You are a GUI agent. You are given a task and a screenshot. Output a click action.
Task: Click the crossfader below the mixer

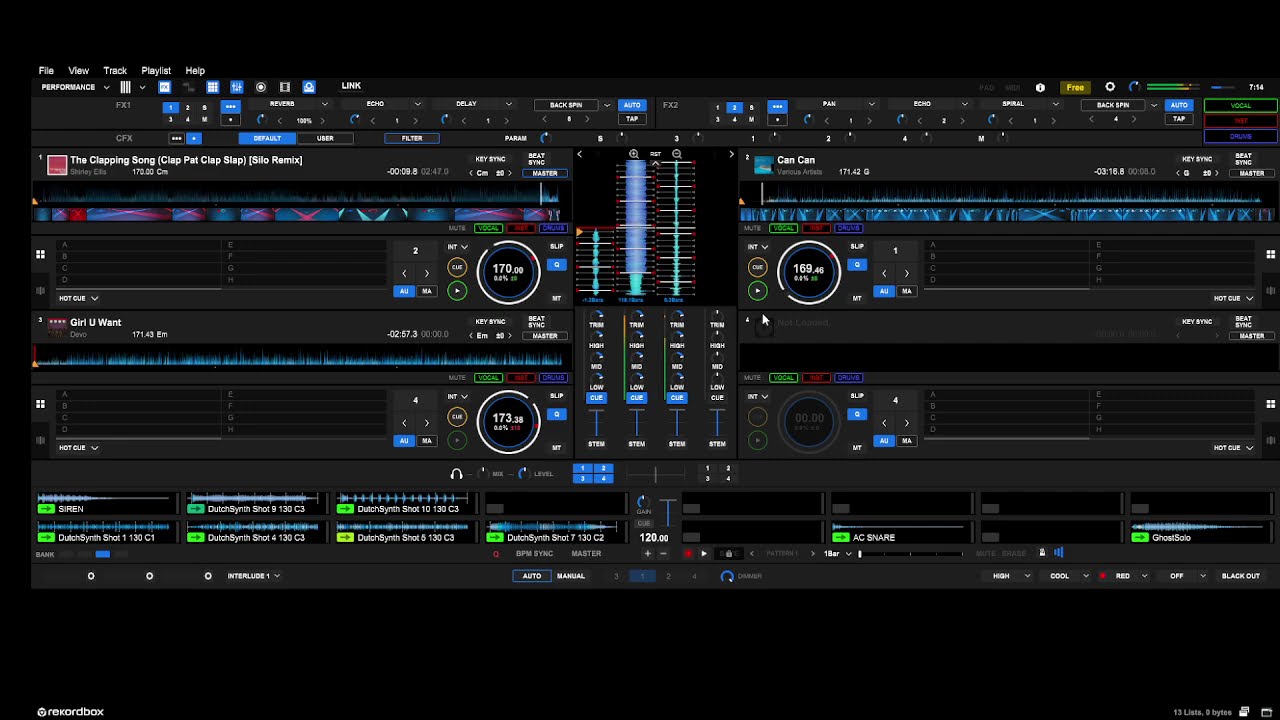point(655,474)
